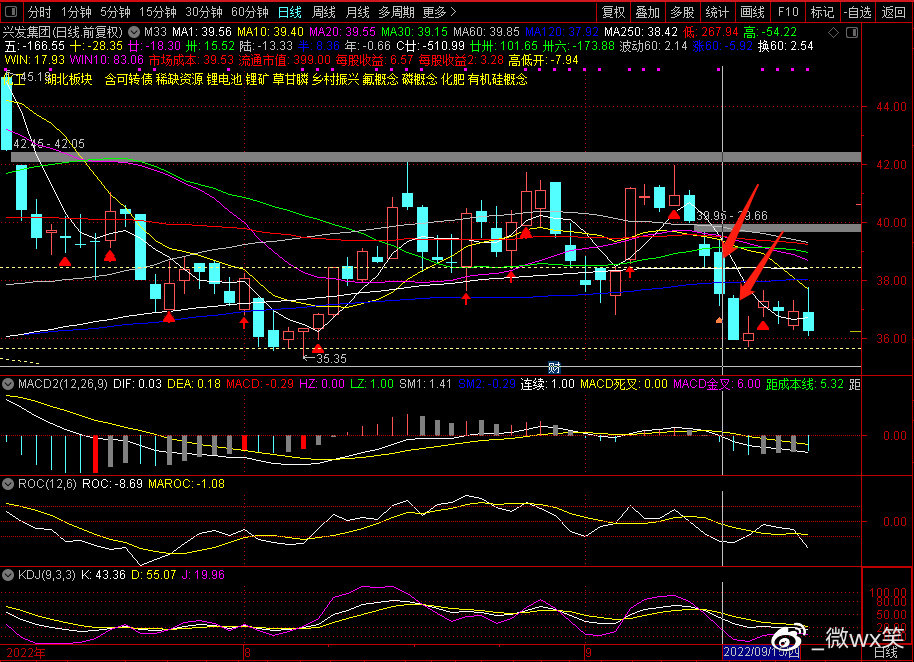914x662 pixels.
Task: Switch to the 周线 weekly chart tab
Action: click(324, 13)
